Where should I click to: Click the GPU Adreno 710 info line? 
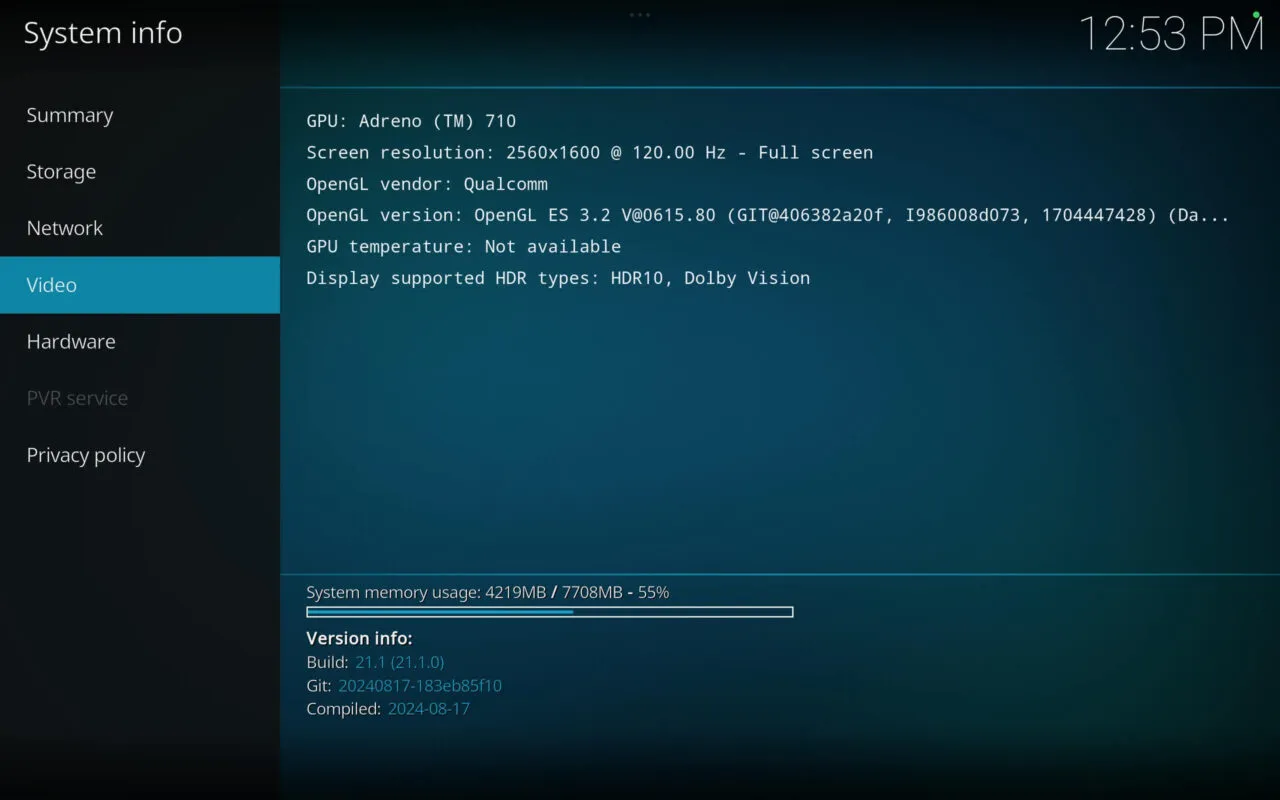pyautogui.click(x=411, y=121)
